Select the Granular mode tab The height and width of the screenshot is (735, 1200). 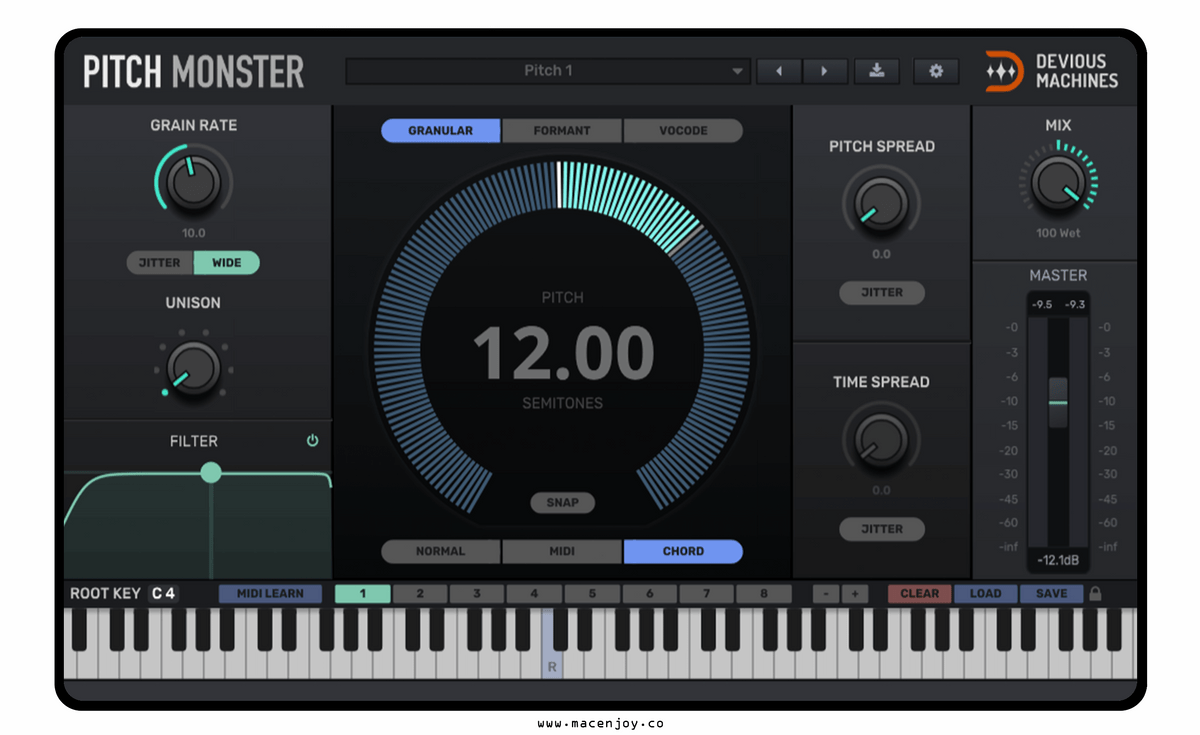[x=441, y=130]
